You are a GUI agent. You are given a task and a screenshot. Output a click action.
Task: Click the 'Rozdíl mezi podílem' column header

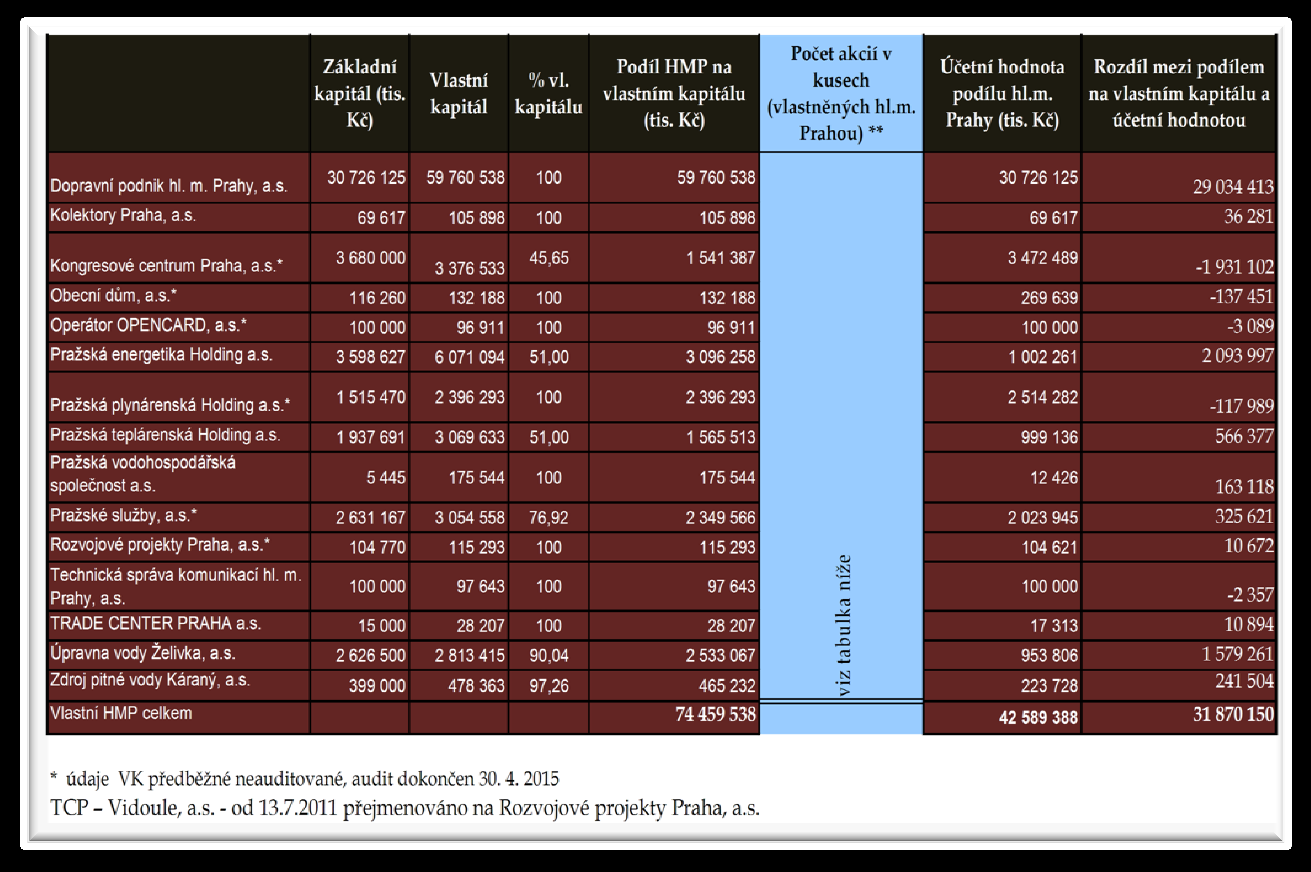[x=1179, y=95]
